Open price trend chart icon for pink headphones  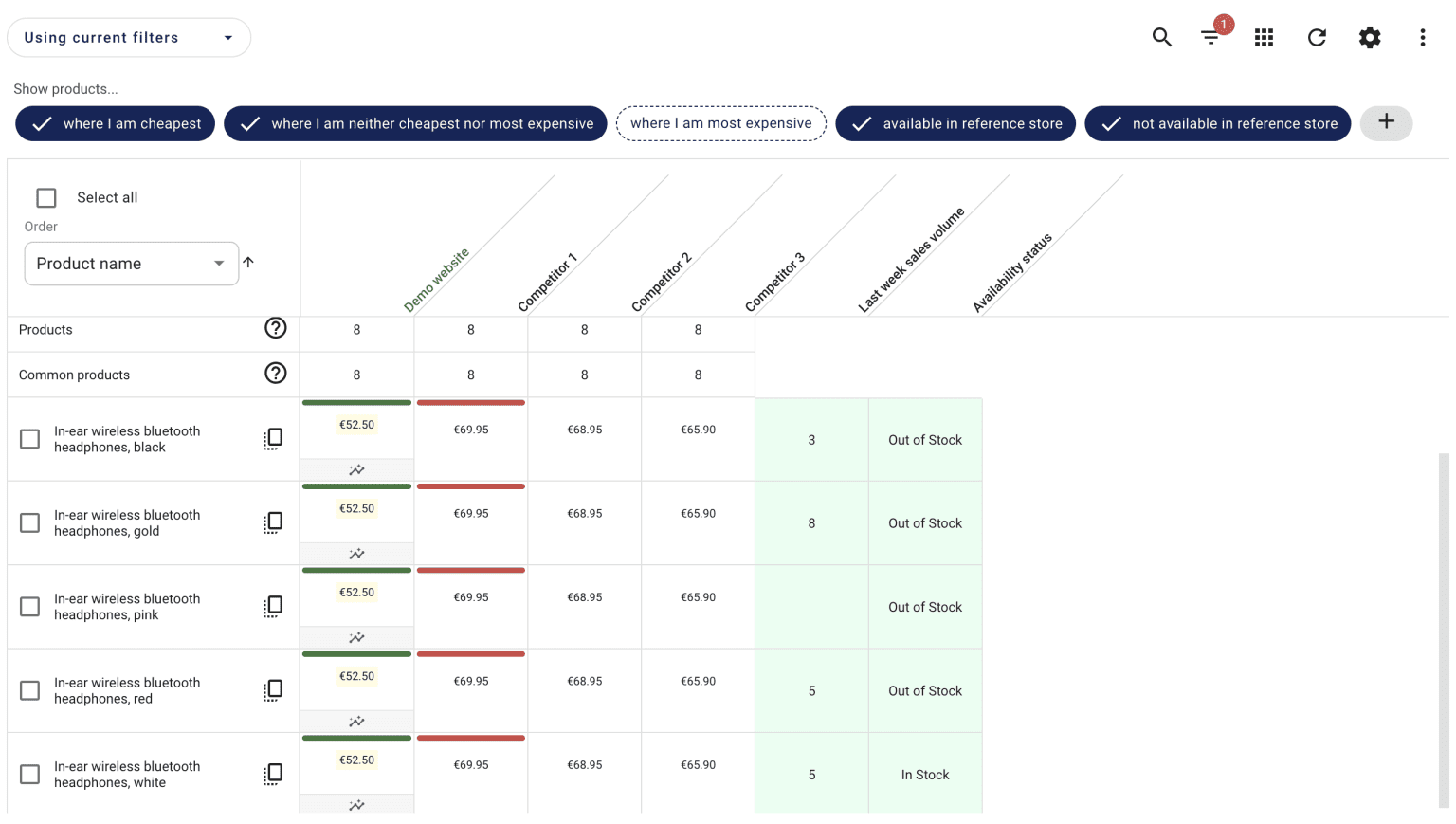pyautogui.click(x=356, y=637)
